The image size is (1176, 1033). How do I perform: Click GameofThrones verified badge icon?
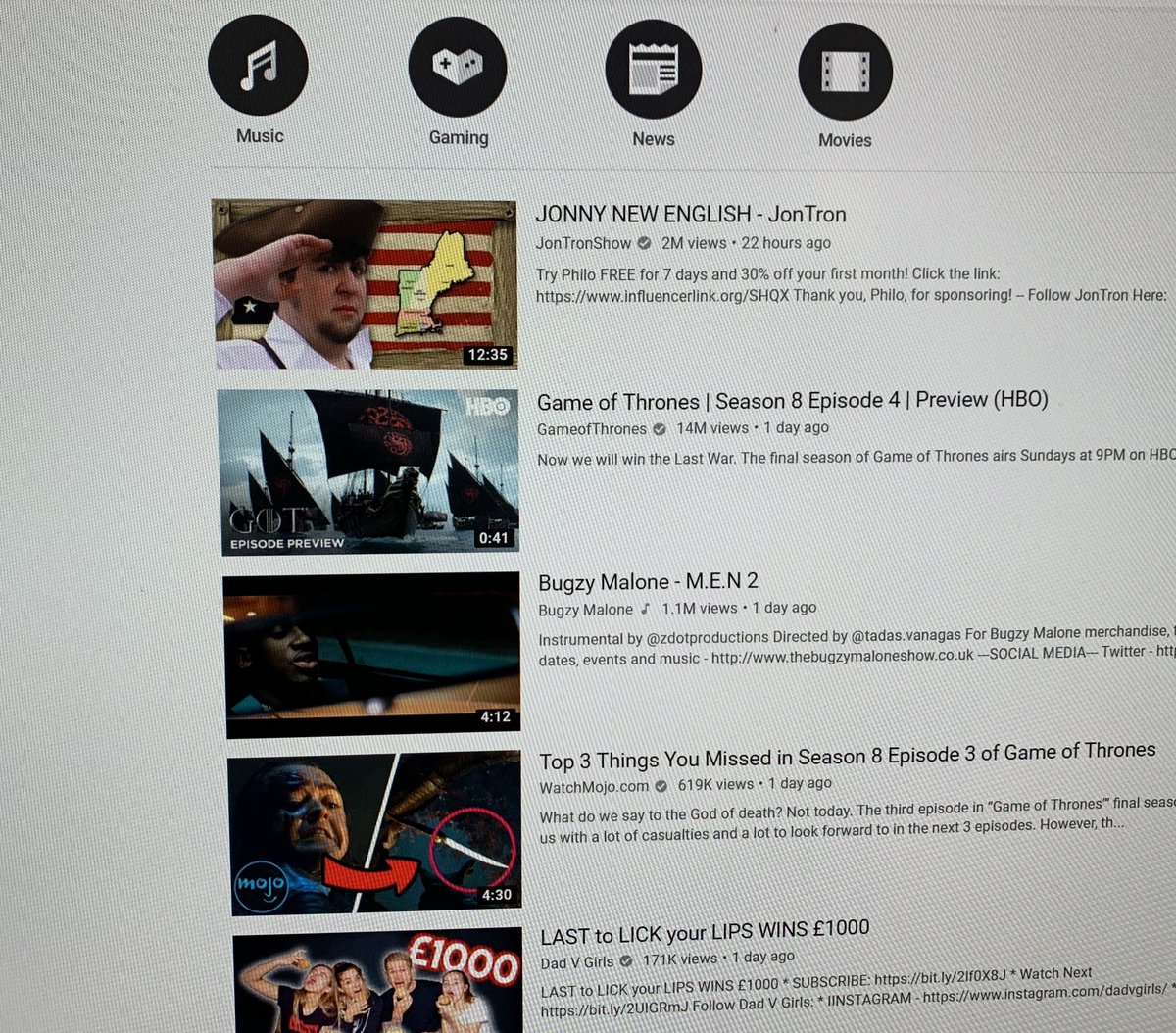point(660,429)
